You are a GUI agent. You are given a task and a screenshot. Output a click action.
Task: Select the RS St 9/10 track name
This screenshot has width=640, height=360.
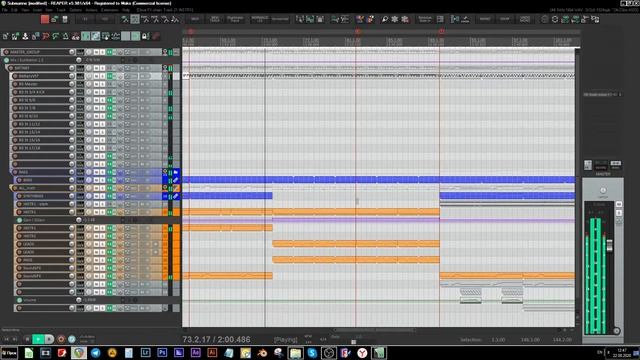click(29, 116)
